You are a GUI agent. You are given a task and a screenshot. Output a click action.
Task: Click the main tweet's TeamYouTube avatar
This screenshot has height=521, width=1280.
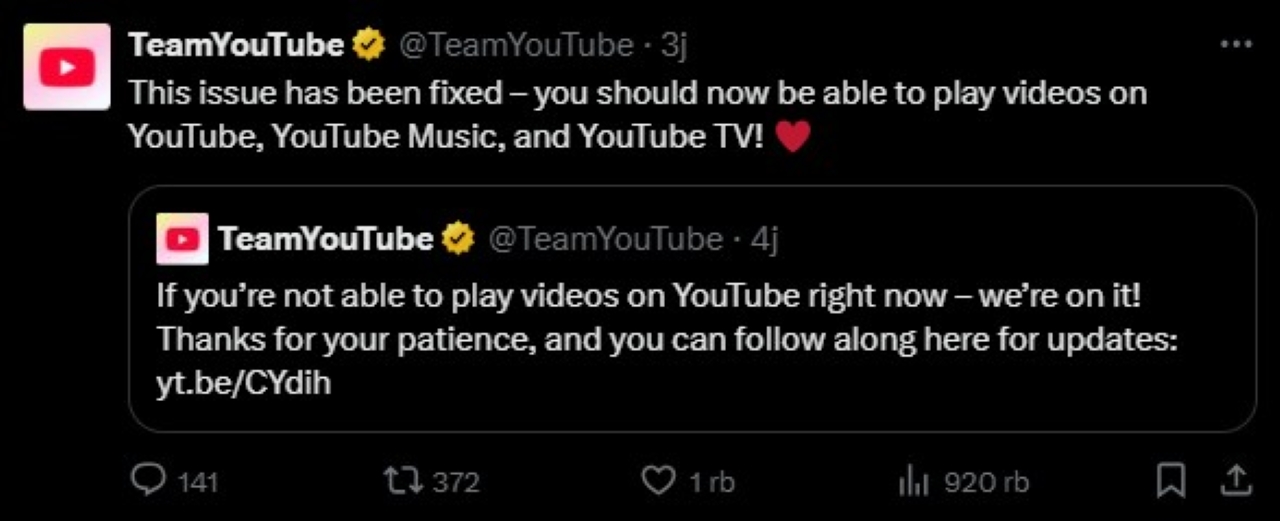pos(67,67)
